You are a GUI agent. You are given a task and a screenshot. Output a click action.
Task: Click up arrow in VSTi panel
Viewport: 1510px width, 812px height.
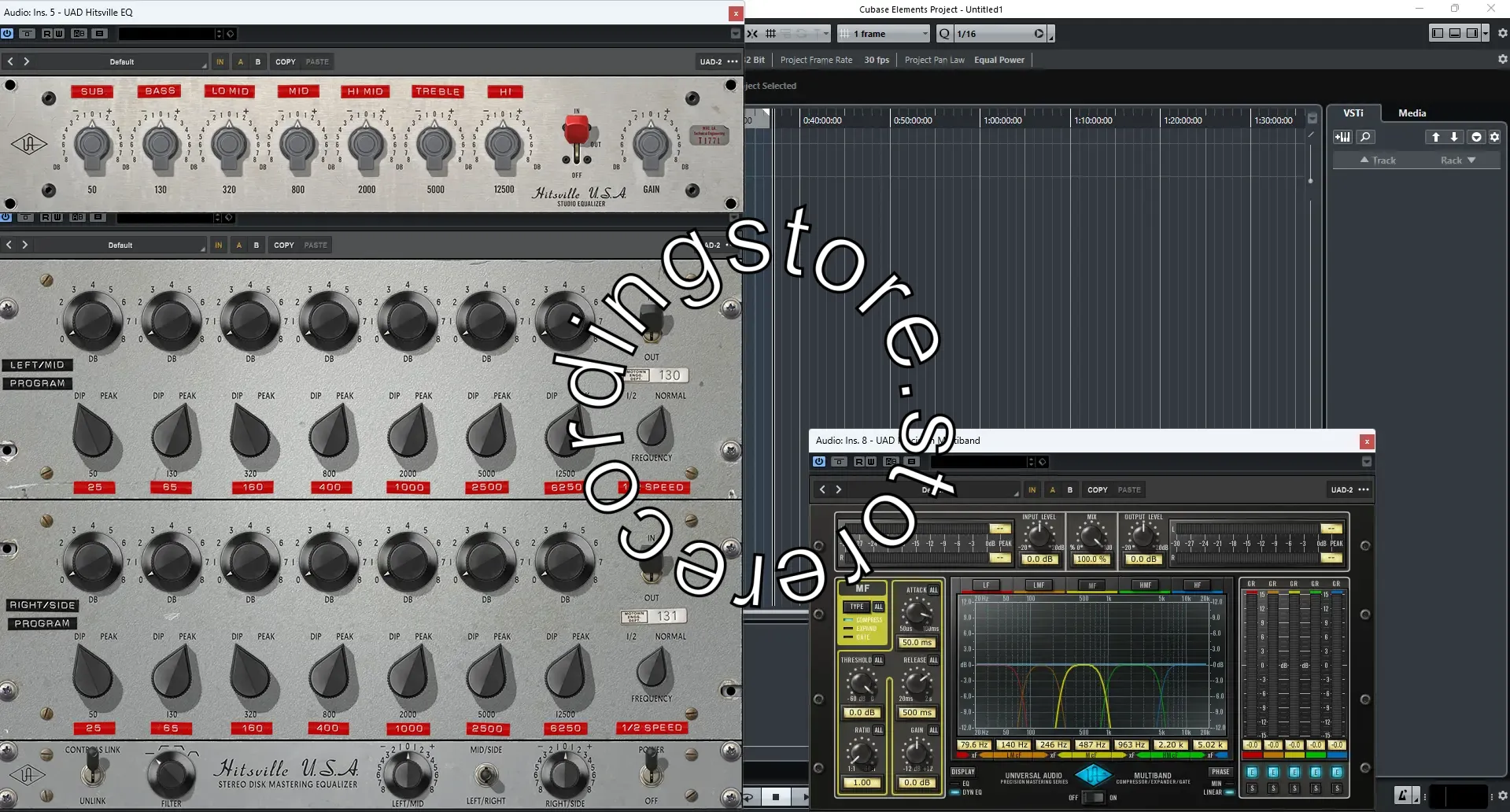(x=1435, y=137)
